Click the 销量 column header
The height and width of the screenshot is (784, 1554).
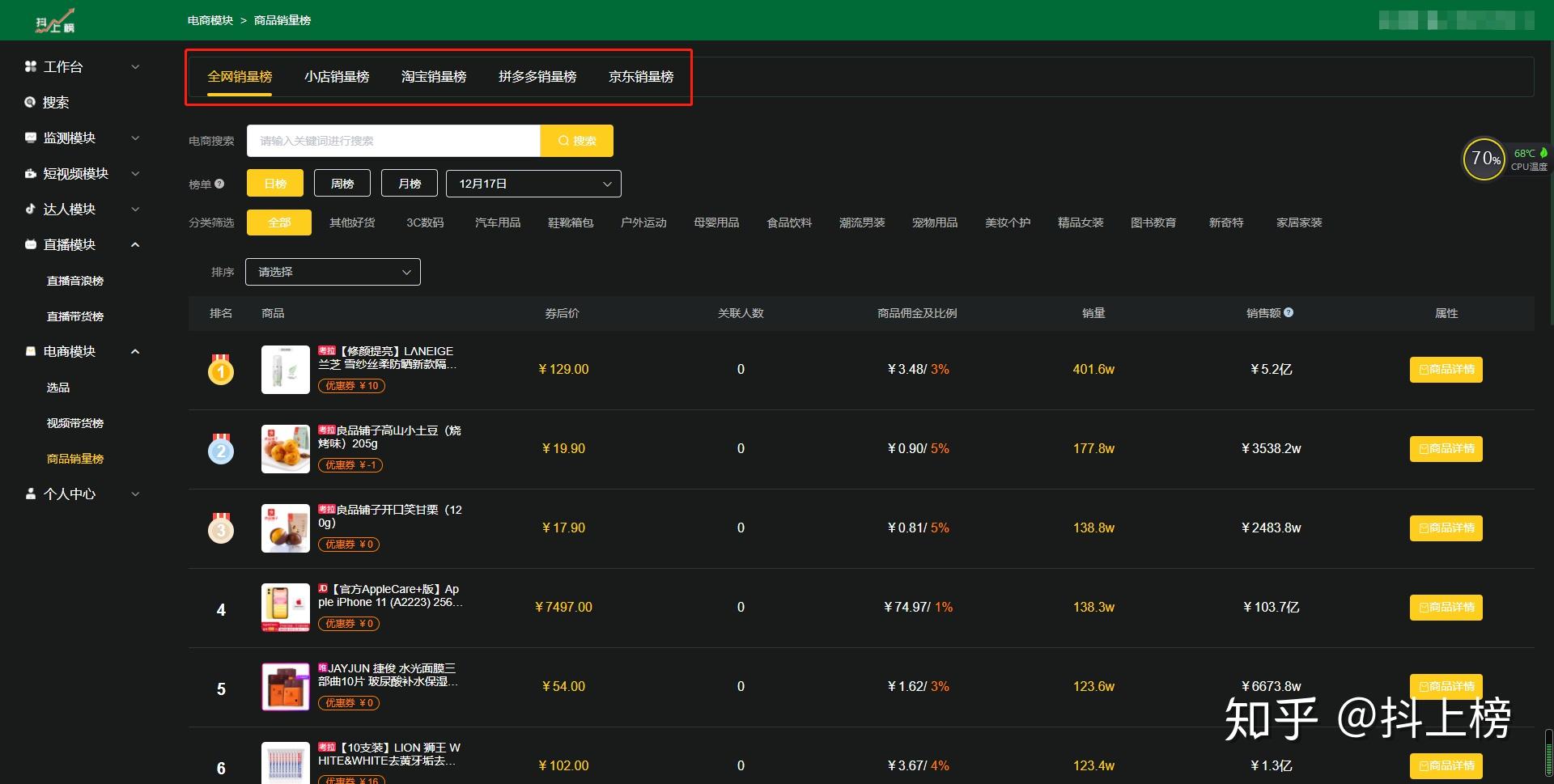click(x=1093, y=313)
